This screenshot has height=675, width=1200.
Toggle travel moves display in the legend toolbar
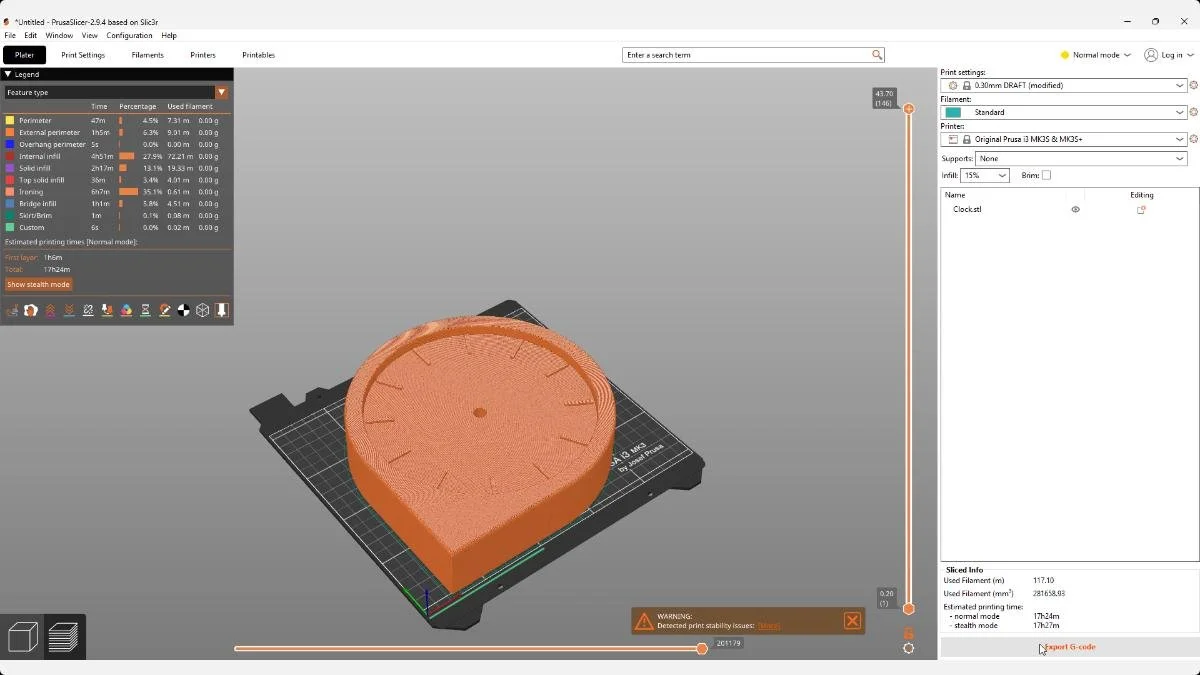pyautogui.click(x=12, y=310)
